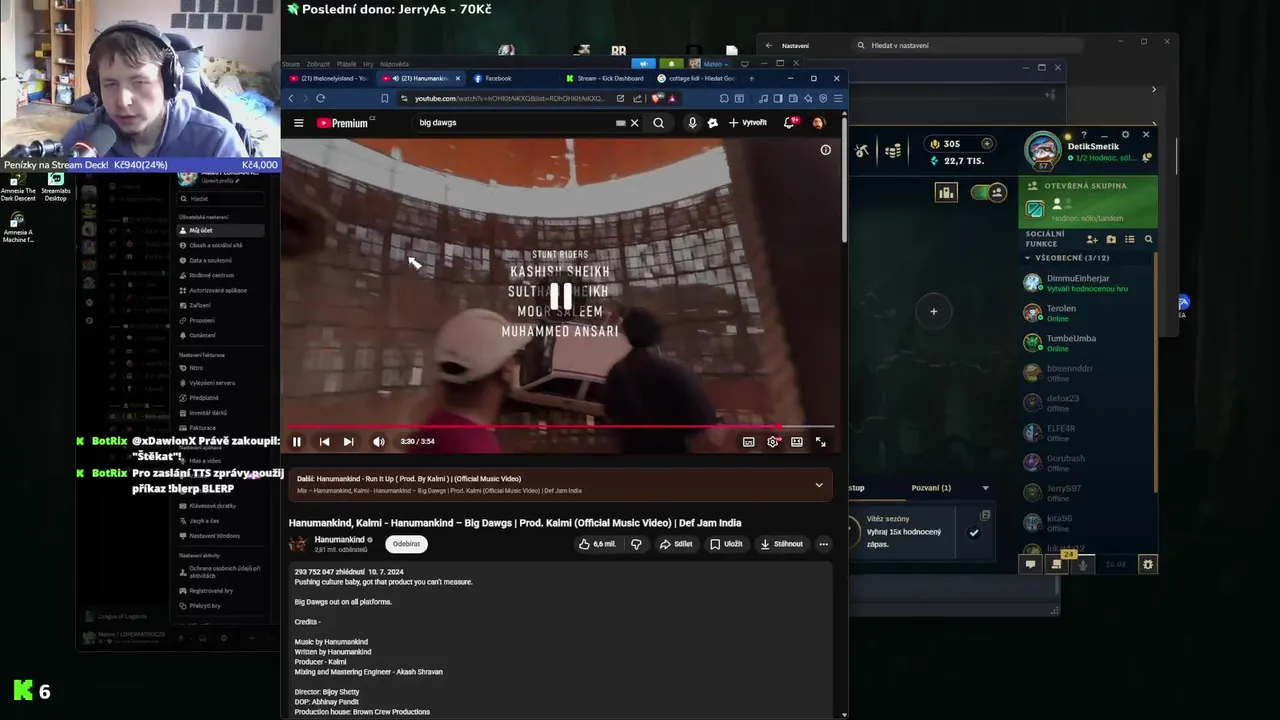
Task: Dislike the Big Dawgs video
Action: [636, 544]
